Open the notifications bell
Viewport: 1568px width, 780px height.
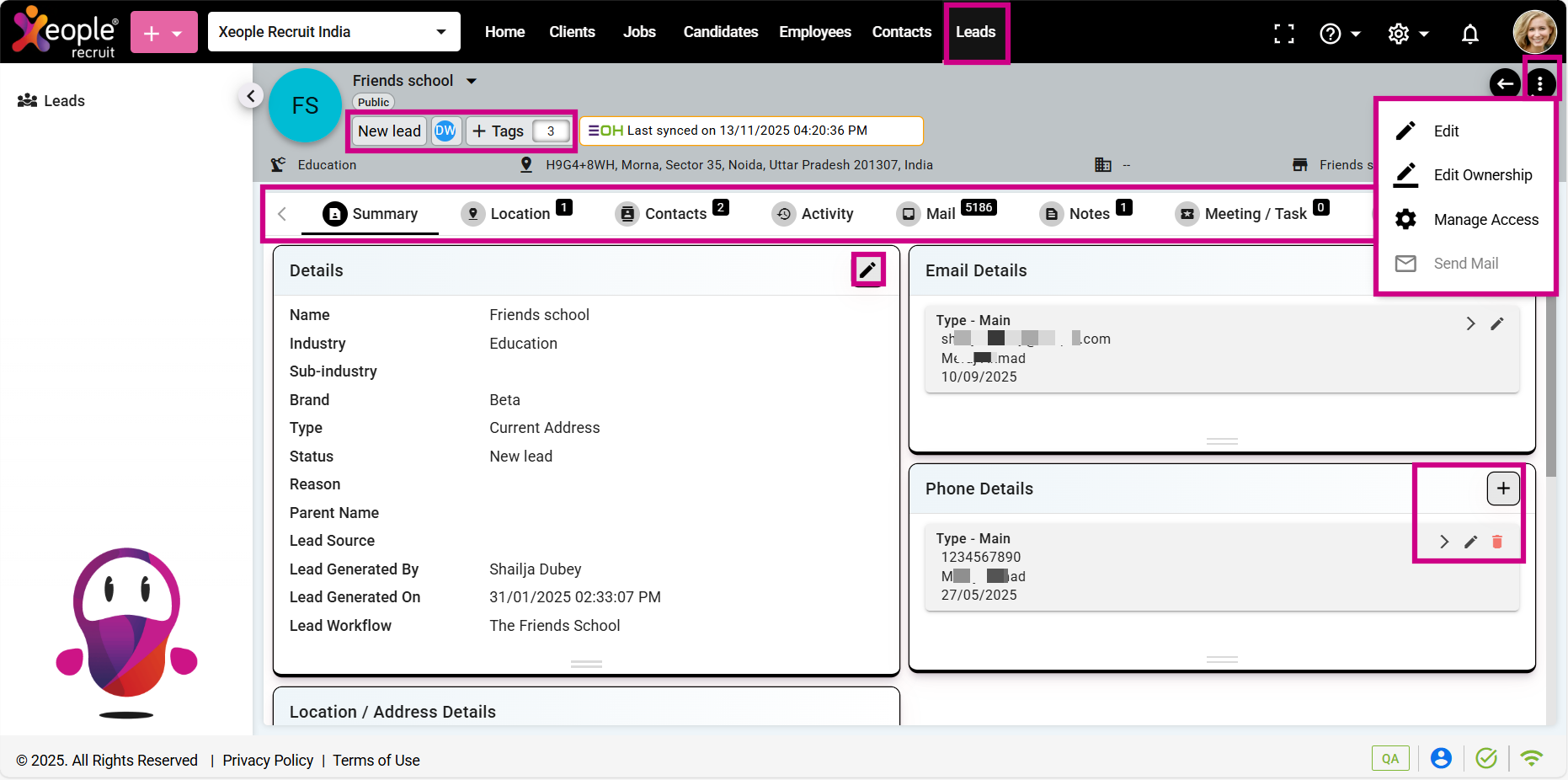(1469, 34)
